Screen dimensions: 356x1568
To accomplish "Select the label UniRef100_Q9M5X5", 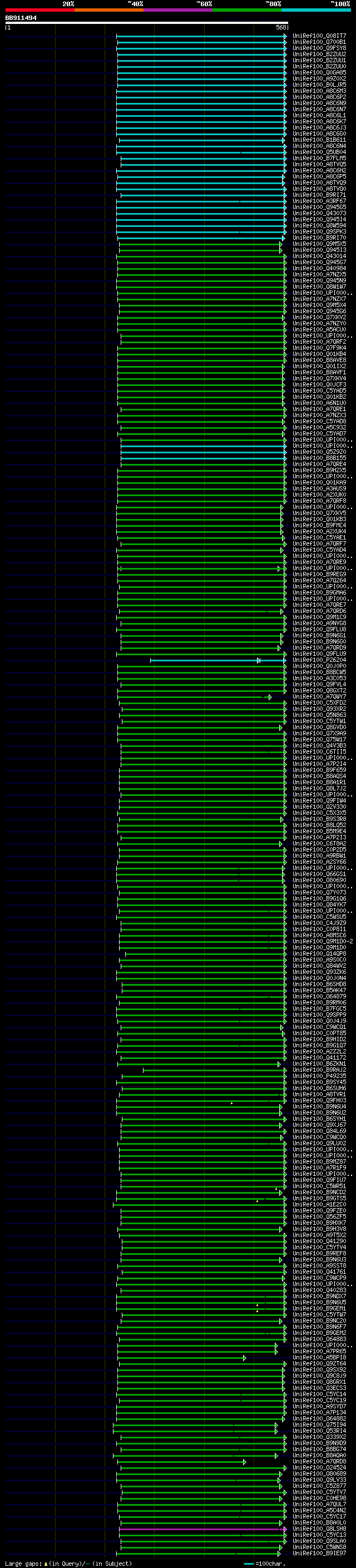I will coord(319,244).
